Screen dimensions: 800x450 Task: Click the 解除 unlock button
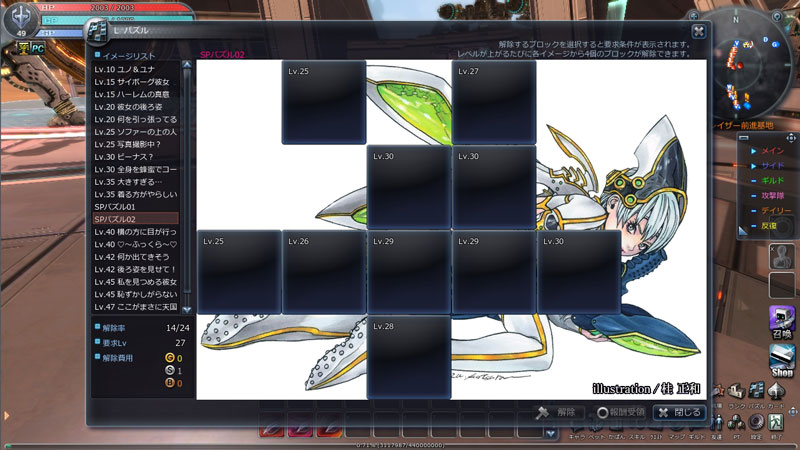pyautogui.click(x=558, y=412)
